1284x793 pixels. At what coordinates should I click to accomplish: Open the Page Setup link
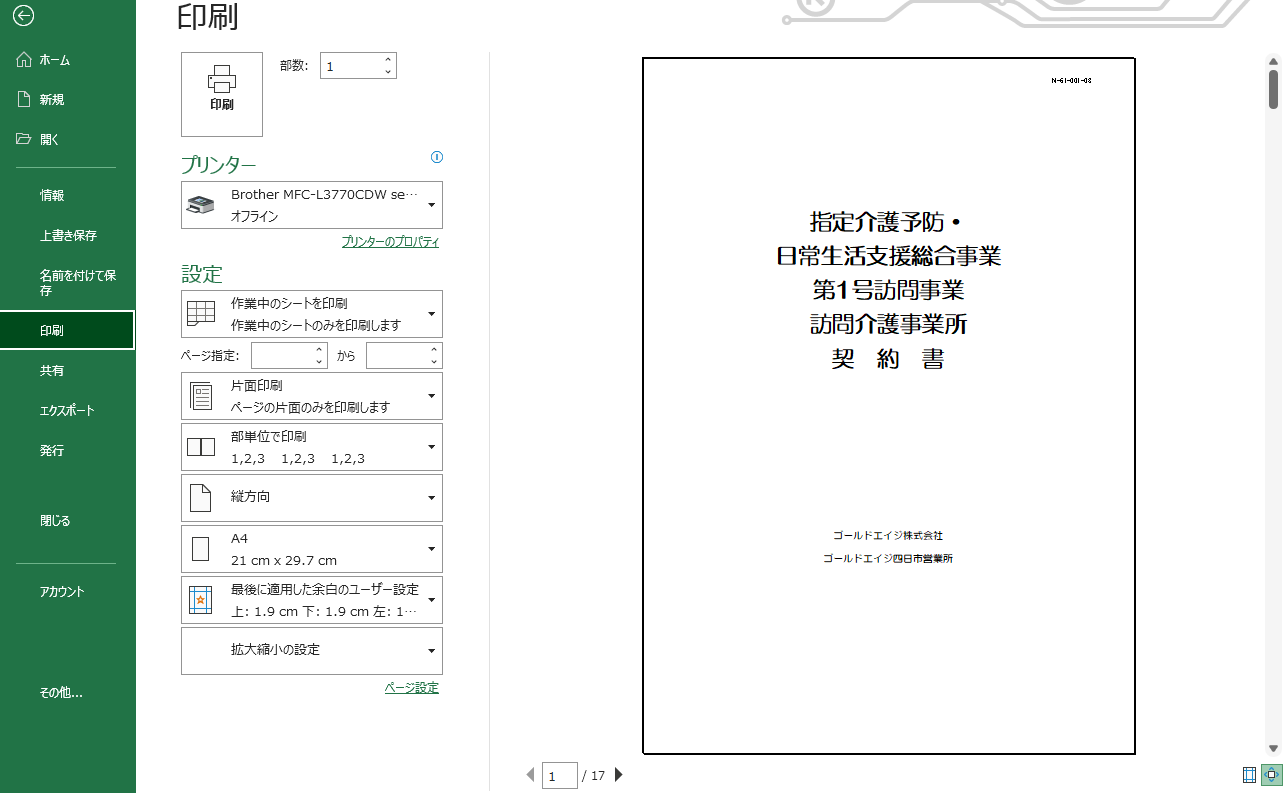tap(411, 687)
